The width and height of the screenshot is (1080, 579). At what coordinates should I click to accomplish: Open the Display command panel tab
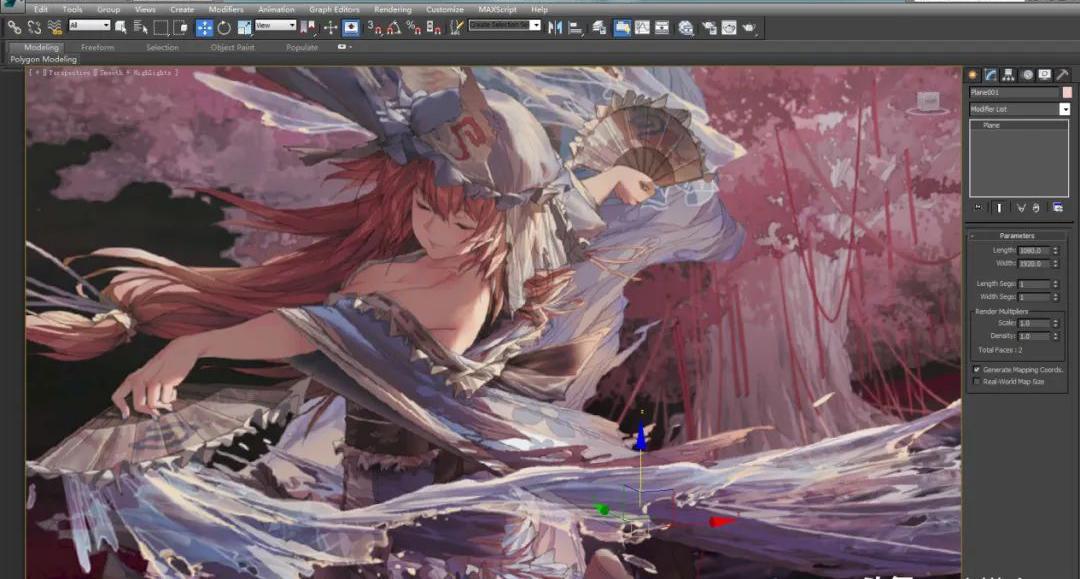coord(1045,74)
